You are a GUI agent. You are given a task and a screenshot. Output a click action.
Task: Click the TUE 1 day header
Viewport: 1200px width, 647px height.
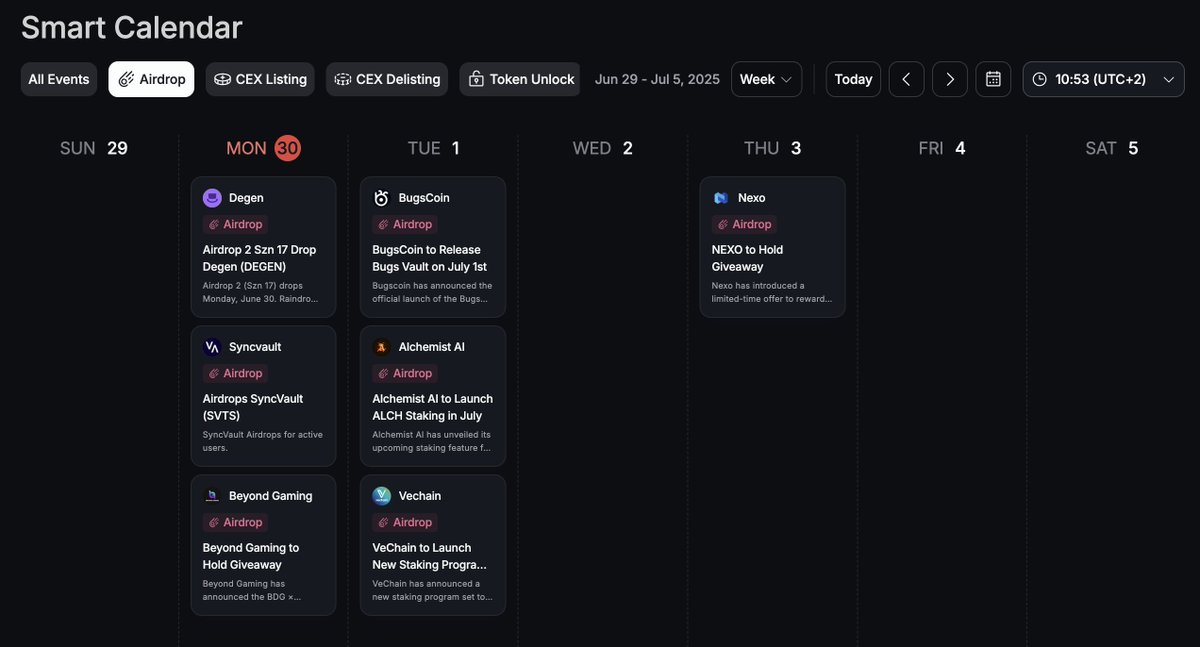[433, 148]
